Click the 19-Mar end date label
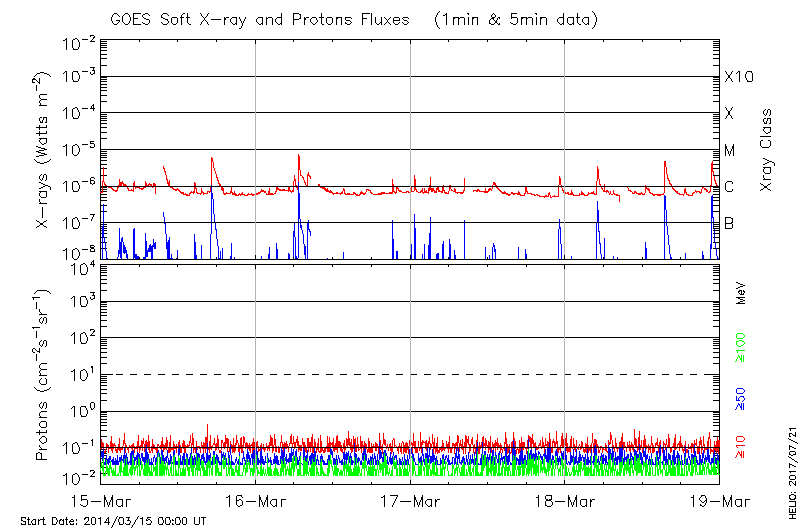800x530 pixels. 718,499
